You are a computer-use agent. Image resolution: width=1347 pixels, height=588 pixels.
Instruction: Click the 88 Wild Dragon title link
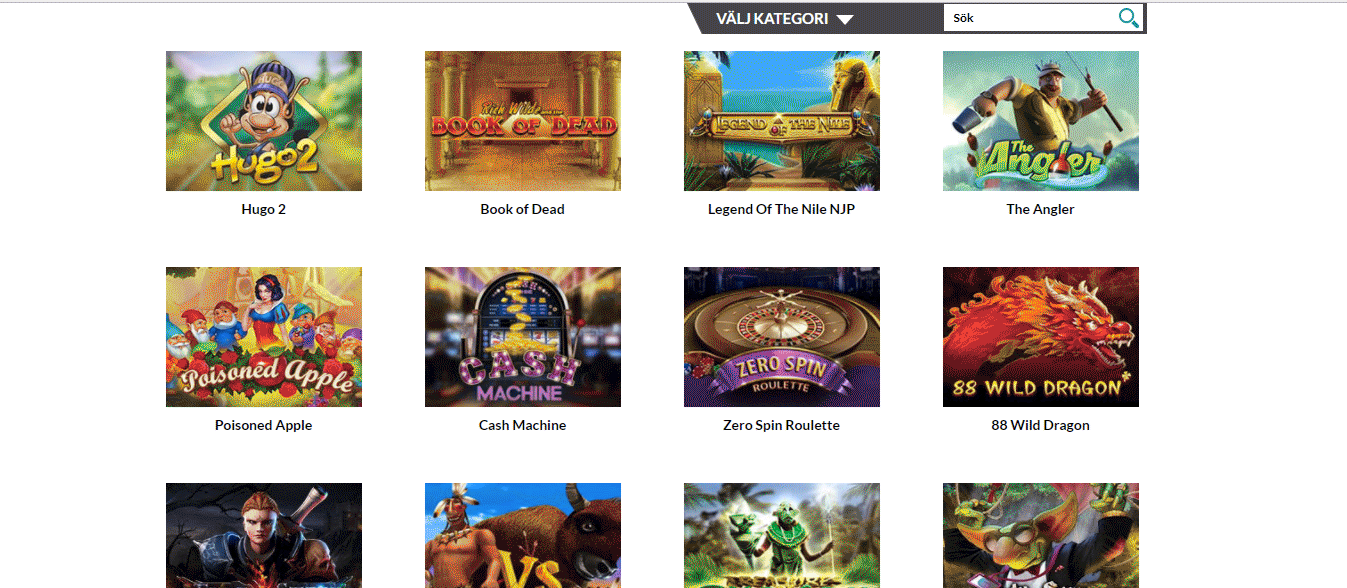1040,425
